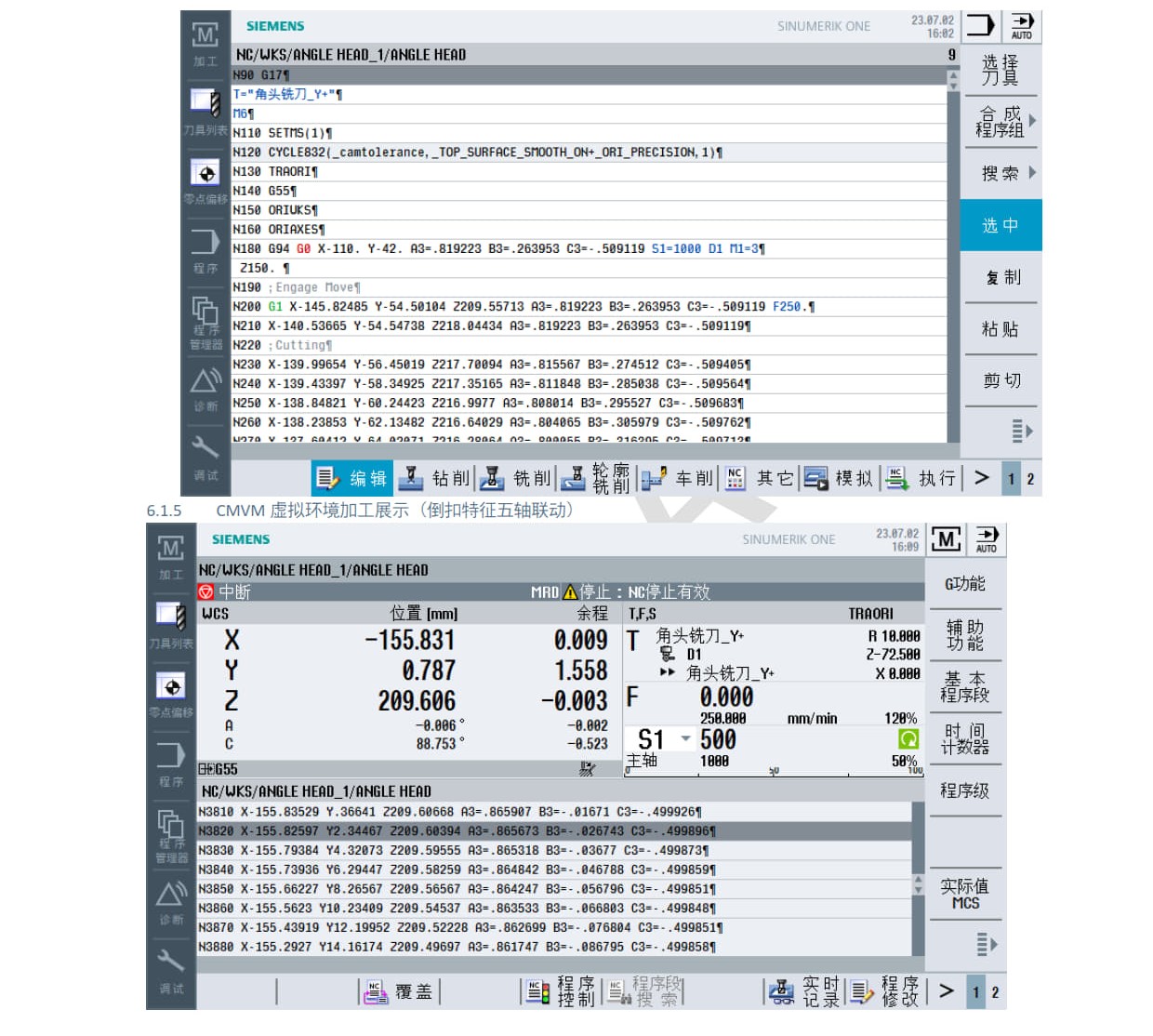Expand 搜索 softkey submenu
This screenshot has width=1153, height=1036.
coord(1000,173)
